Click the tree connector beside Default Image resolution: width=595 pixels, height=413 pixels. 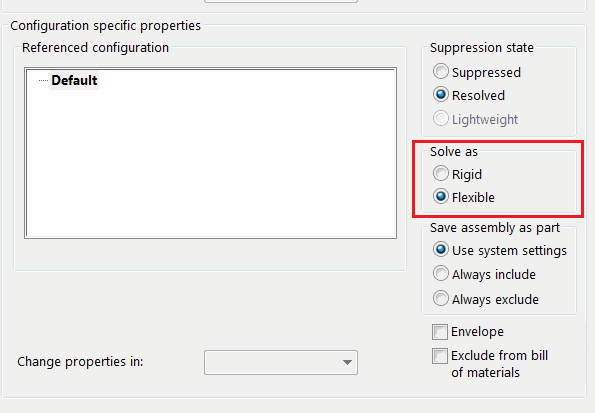pos(43,80)
